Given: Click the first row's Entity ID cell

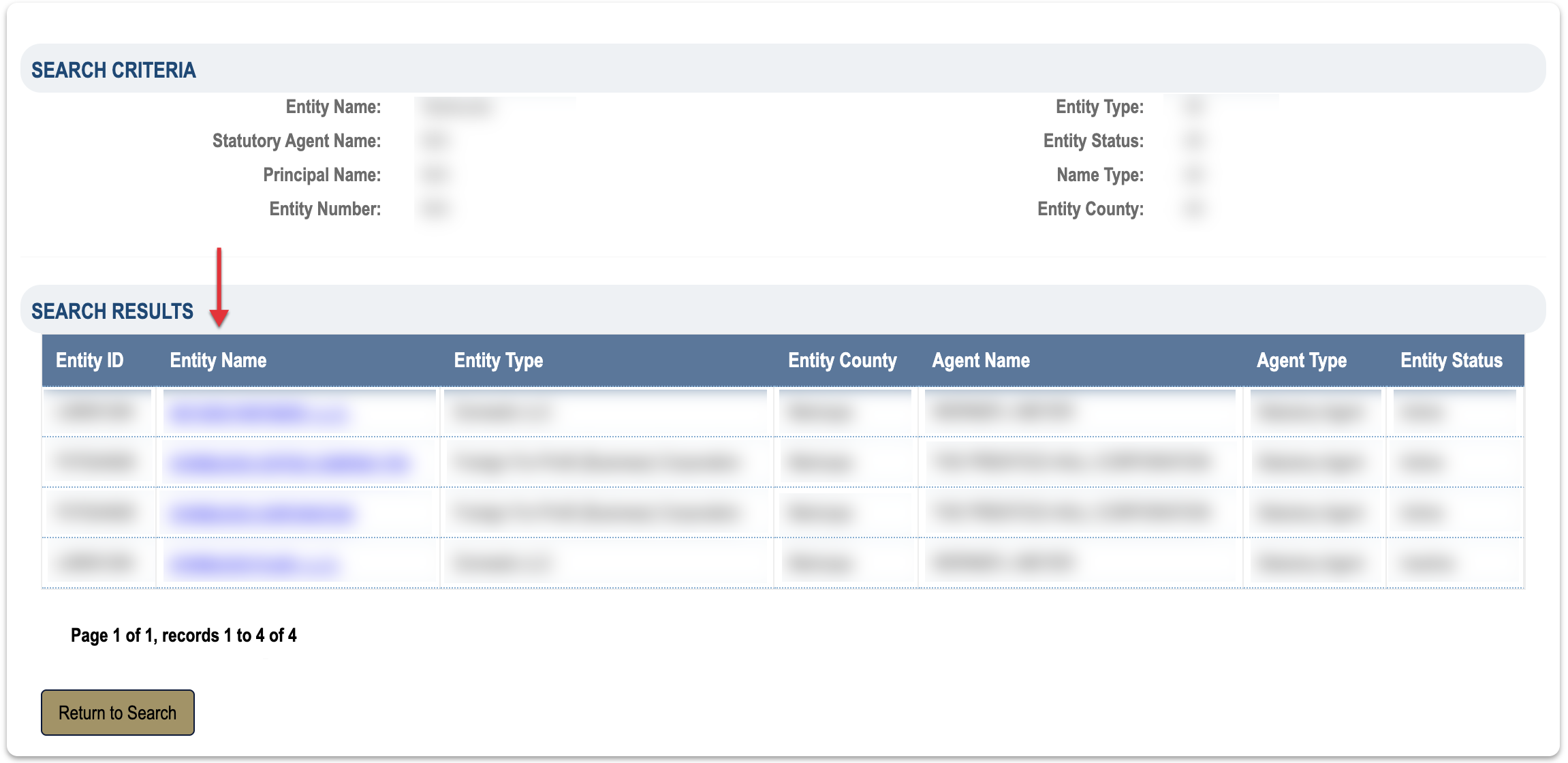Looking at the screenshot, I should (x=96, y=411).
